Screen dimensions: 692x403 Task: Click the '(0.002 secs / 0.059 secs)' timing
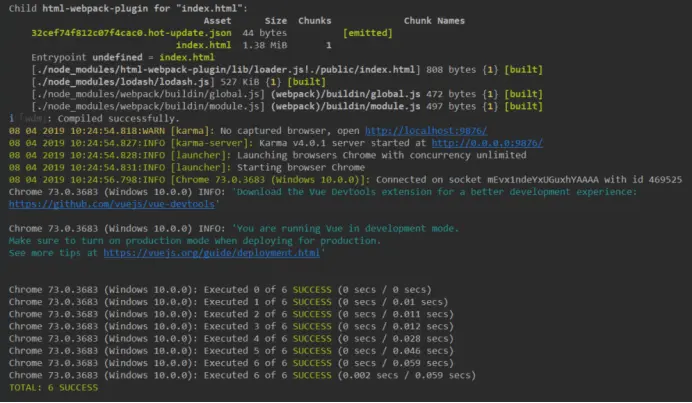(407, 375)
